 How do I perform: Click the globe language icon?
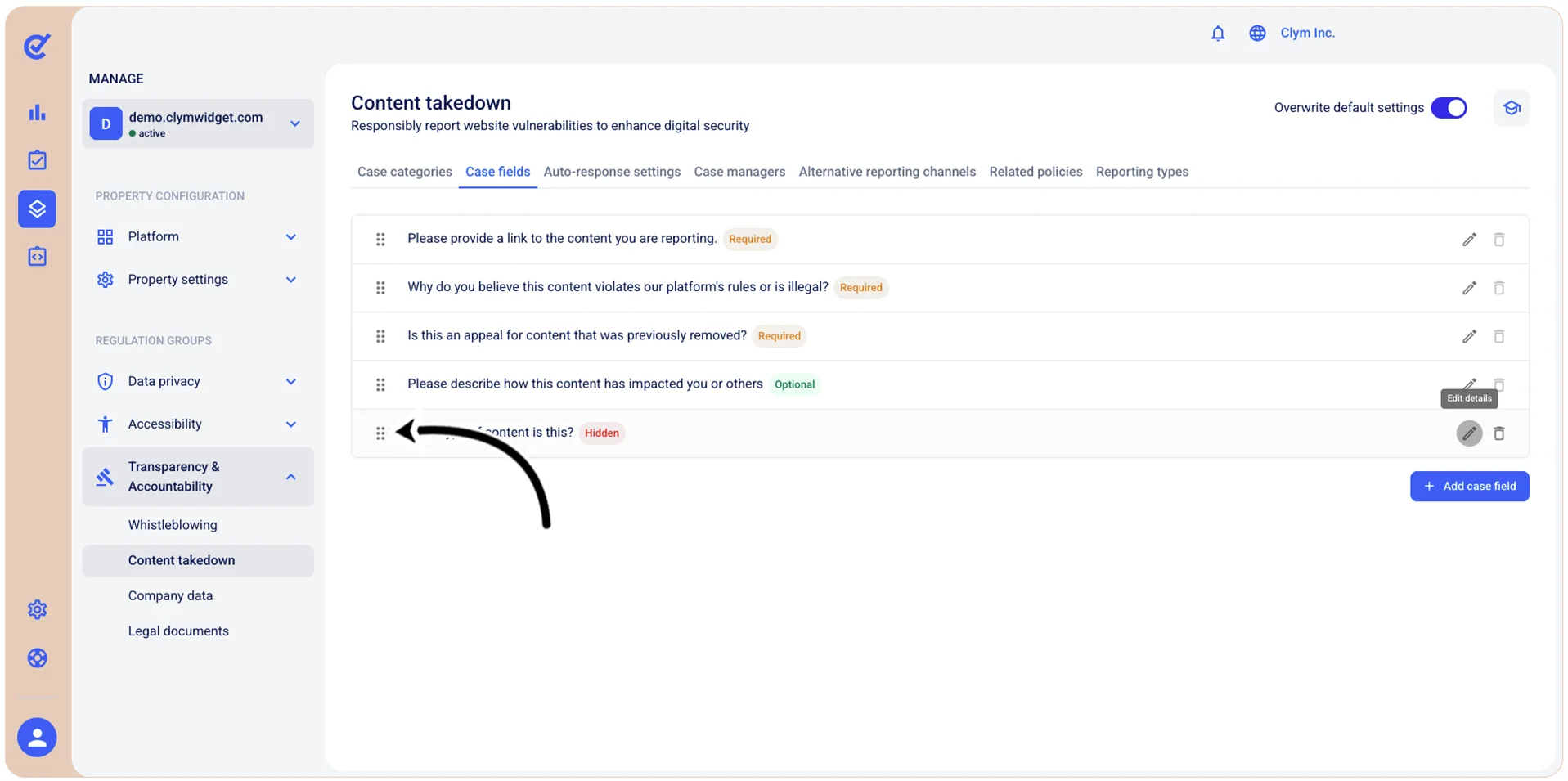1257,34
